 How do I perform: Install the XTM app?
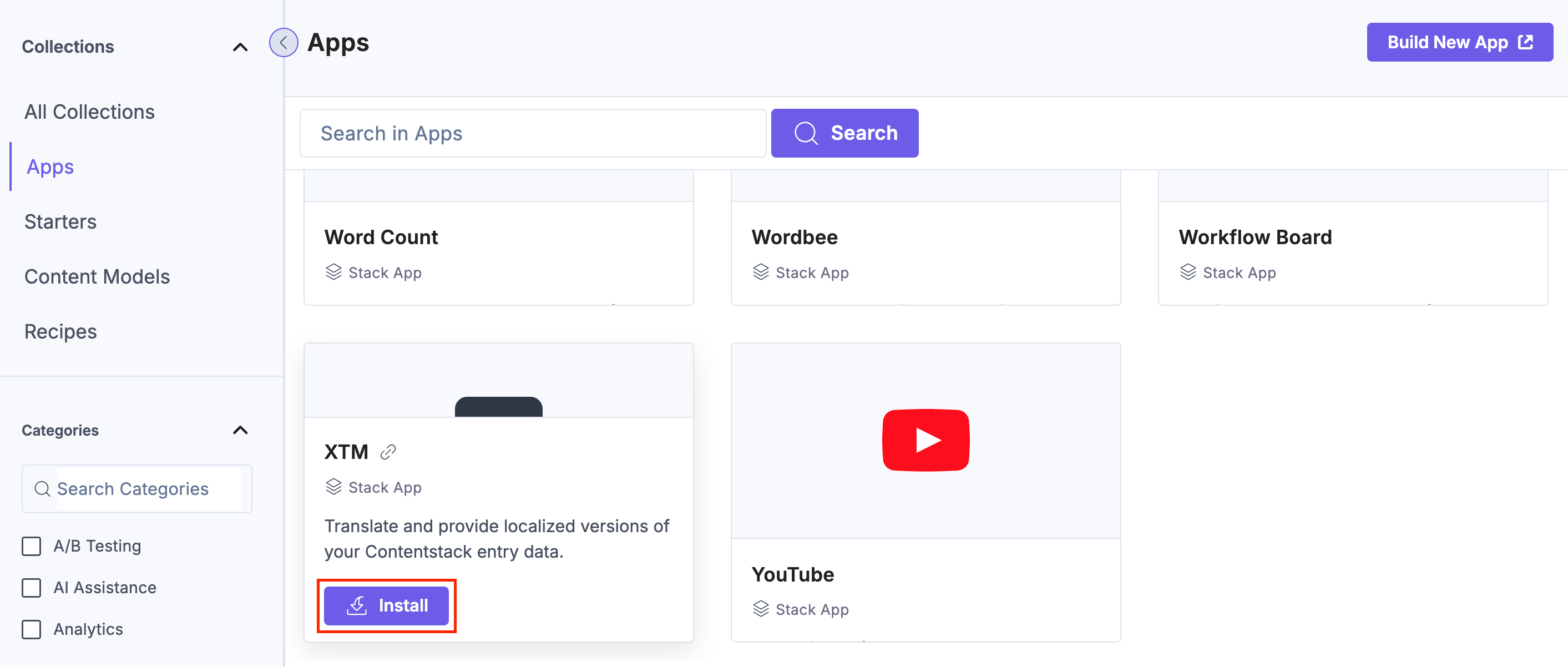[x=387, y=605]
